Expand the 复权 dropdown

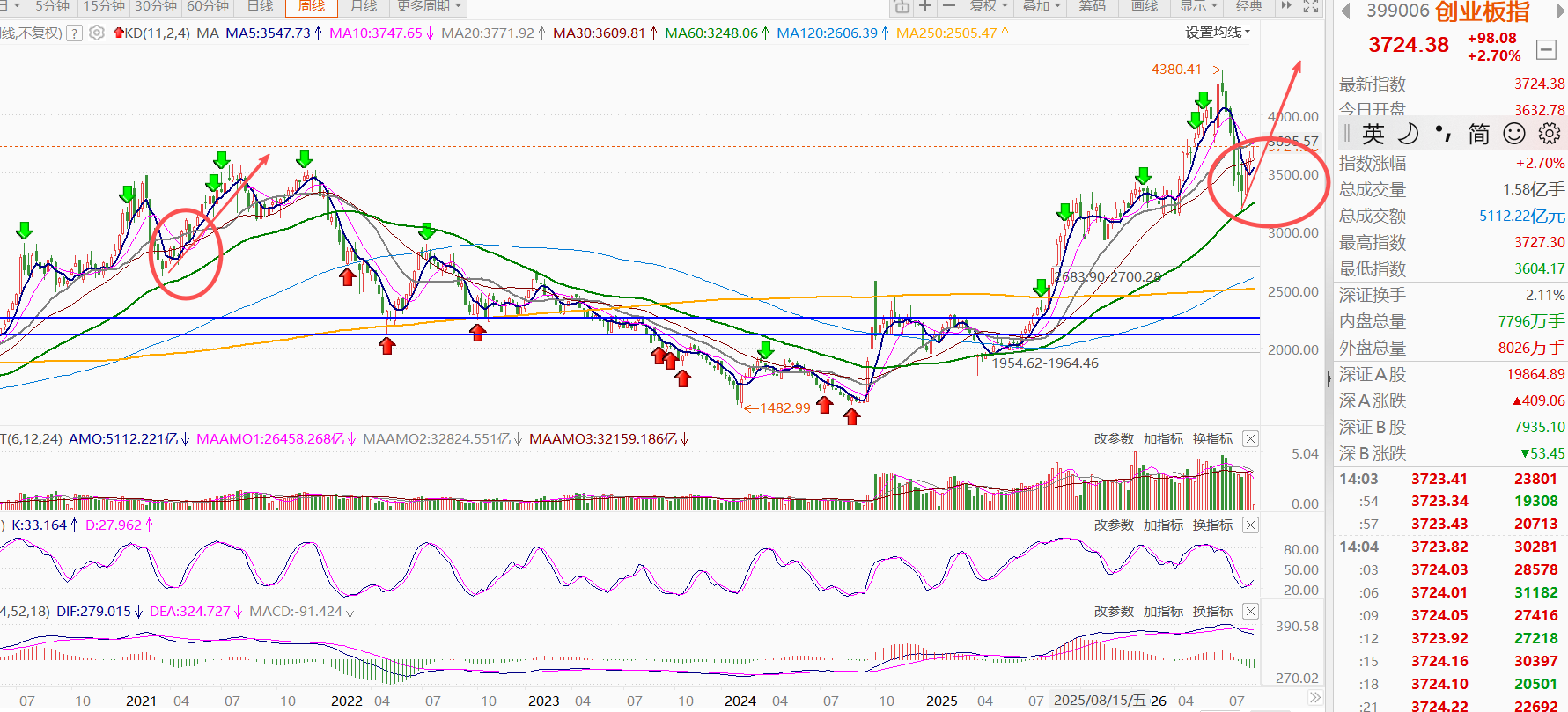tap(988, 6)
